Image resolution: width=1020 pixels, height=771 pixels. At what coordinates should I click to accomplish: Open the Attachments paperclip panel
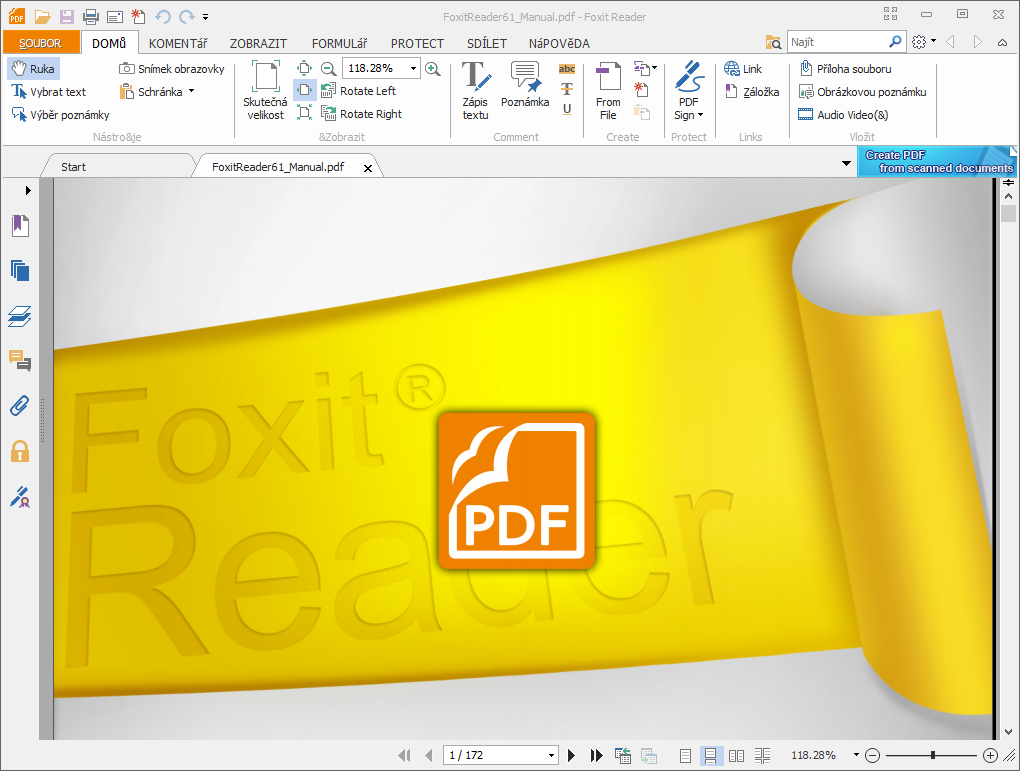(20, 405)
